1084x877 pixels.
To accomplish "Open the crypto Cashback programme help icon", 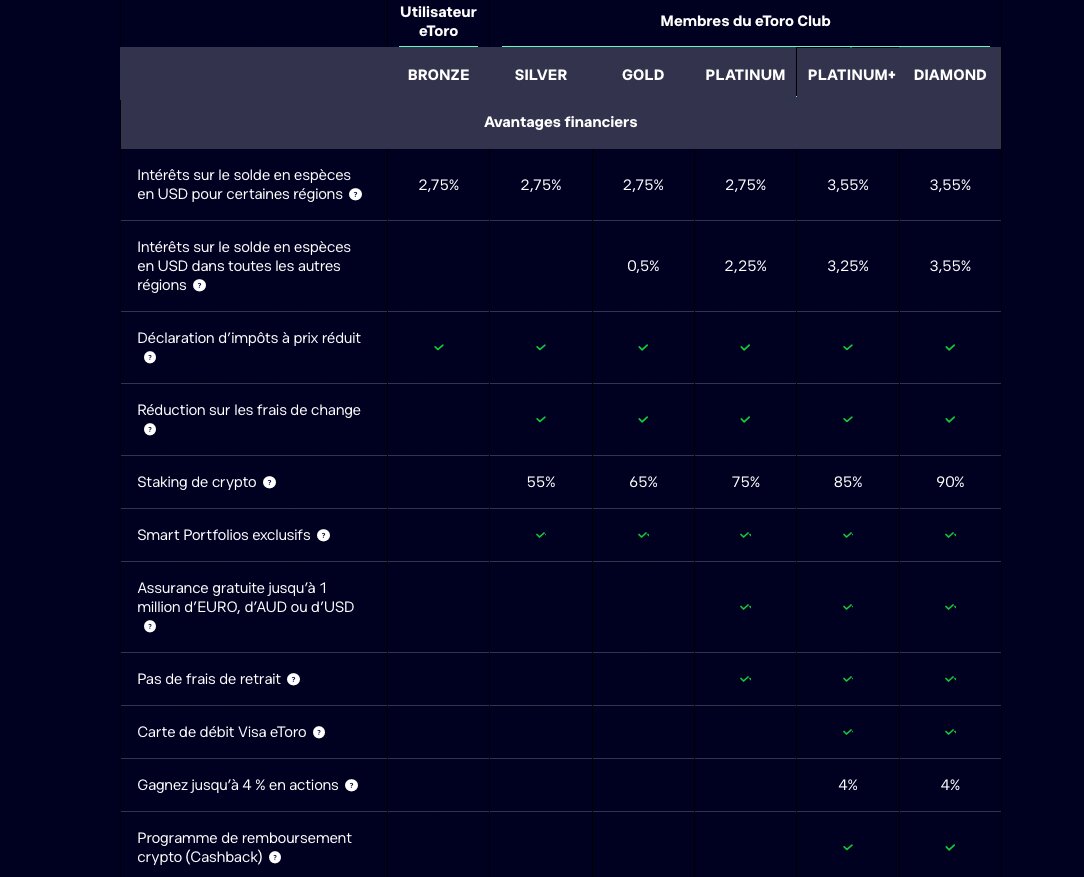I will (x=275, y=857).
